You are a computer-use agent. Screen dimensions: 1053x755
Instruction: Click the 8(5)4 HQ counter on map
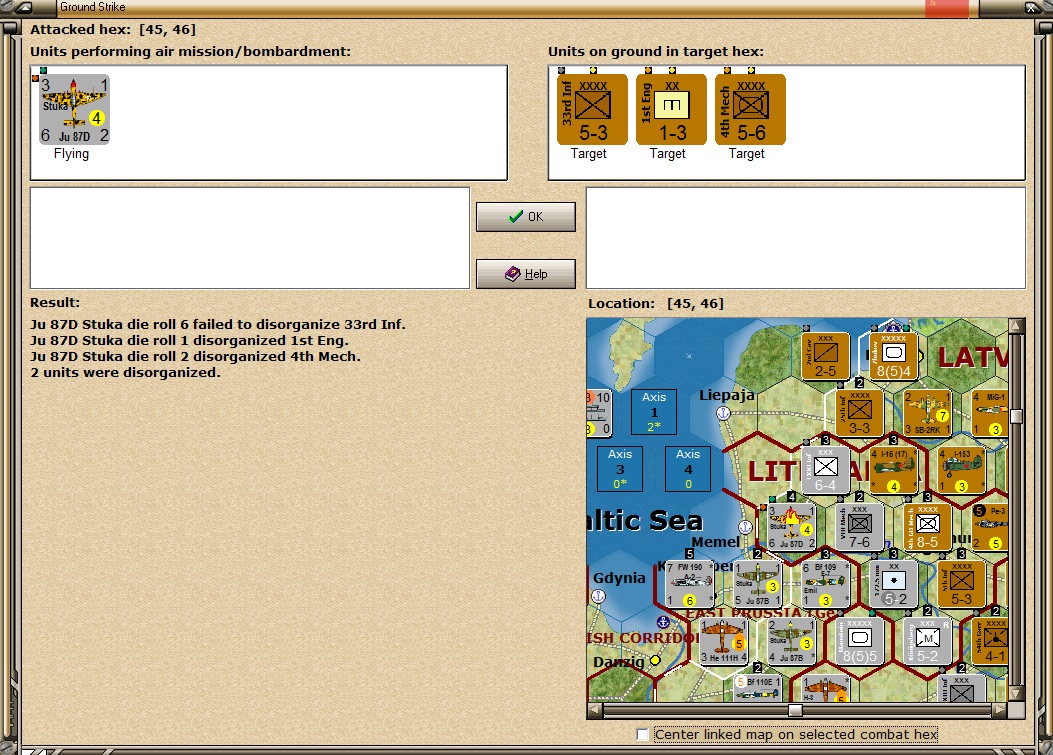point(894,355)
